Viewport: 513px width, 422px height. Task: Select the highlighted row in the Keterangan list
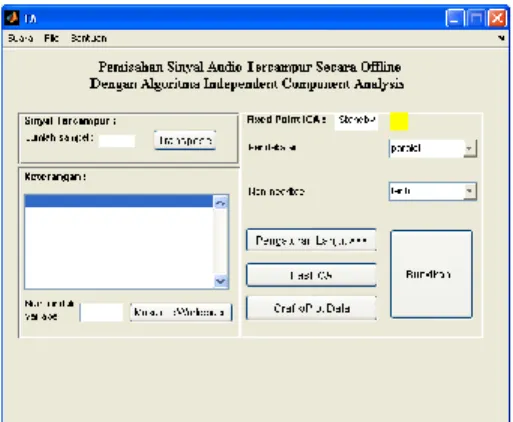pos(119,201)
